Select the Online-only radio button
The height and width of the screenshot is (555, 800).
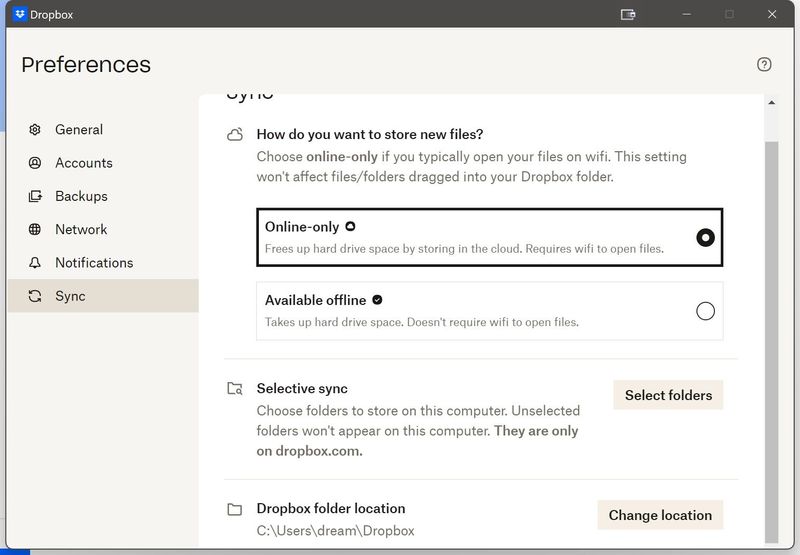[x=705, y=238]
